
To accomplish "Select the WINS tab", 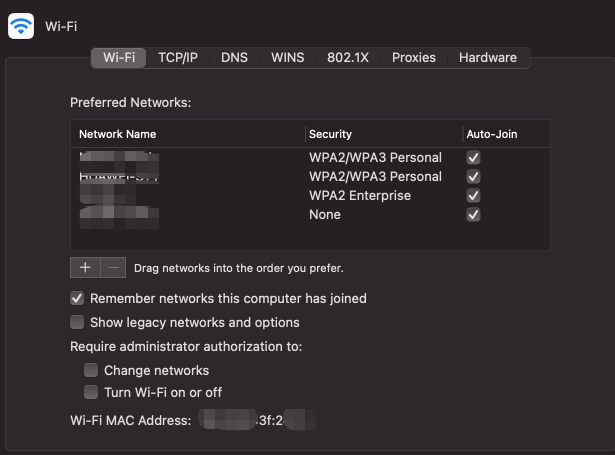I will [x=288, y=58].
